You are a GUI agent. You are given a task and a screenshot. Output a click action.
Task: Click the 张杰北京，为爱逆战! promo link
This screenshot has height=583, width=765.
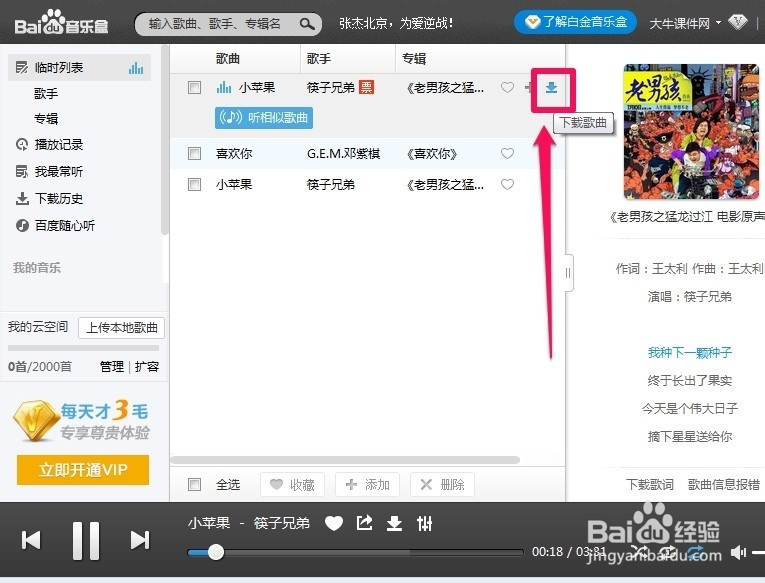tap(396, 23)
